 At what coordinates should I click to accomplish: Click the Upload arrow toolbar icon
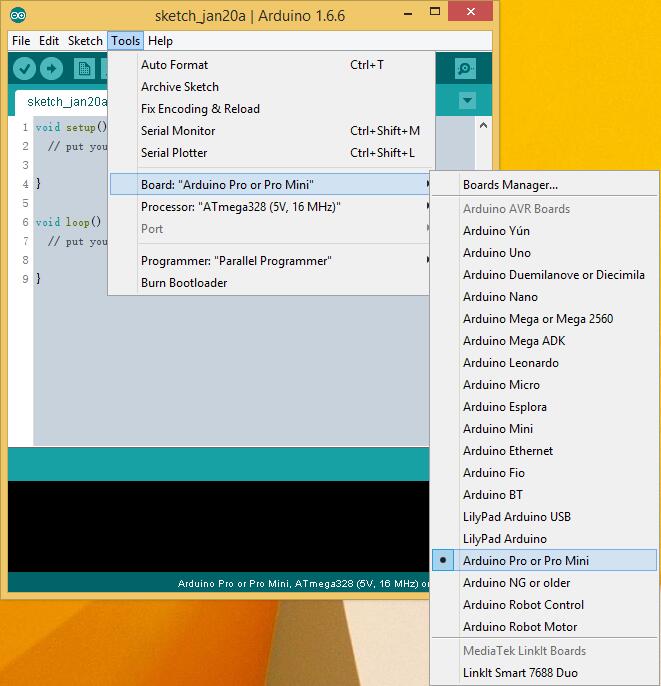tap(52, 69)
